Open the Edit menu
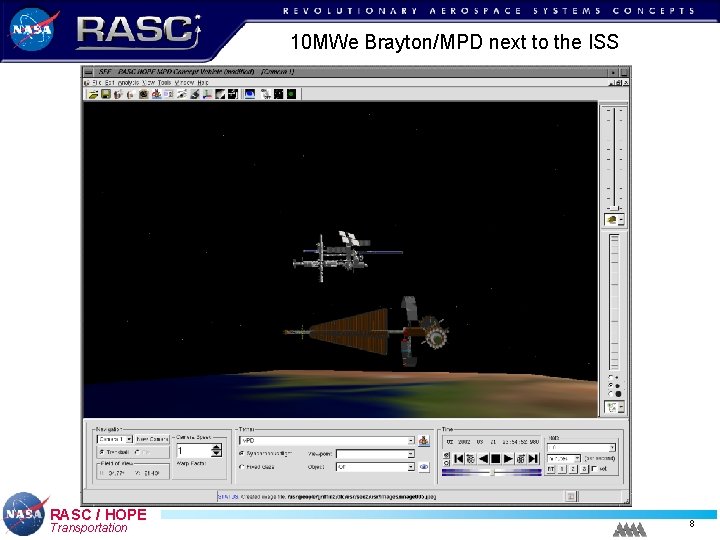 [110, 83]
